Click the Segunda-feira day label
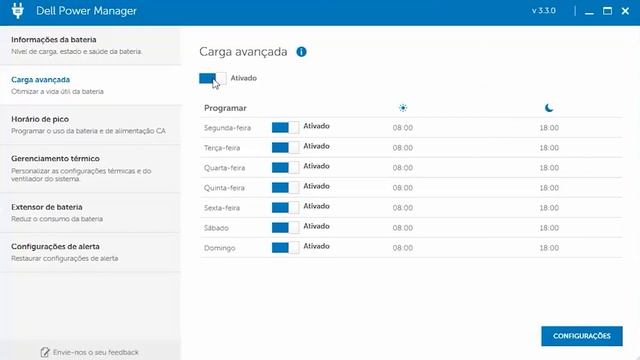Image resolution: width=640 pixels, height=360 pixels. coord(227,128)
